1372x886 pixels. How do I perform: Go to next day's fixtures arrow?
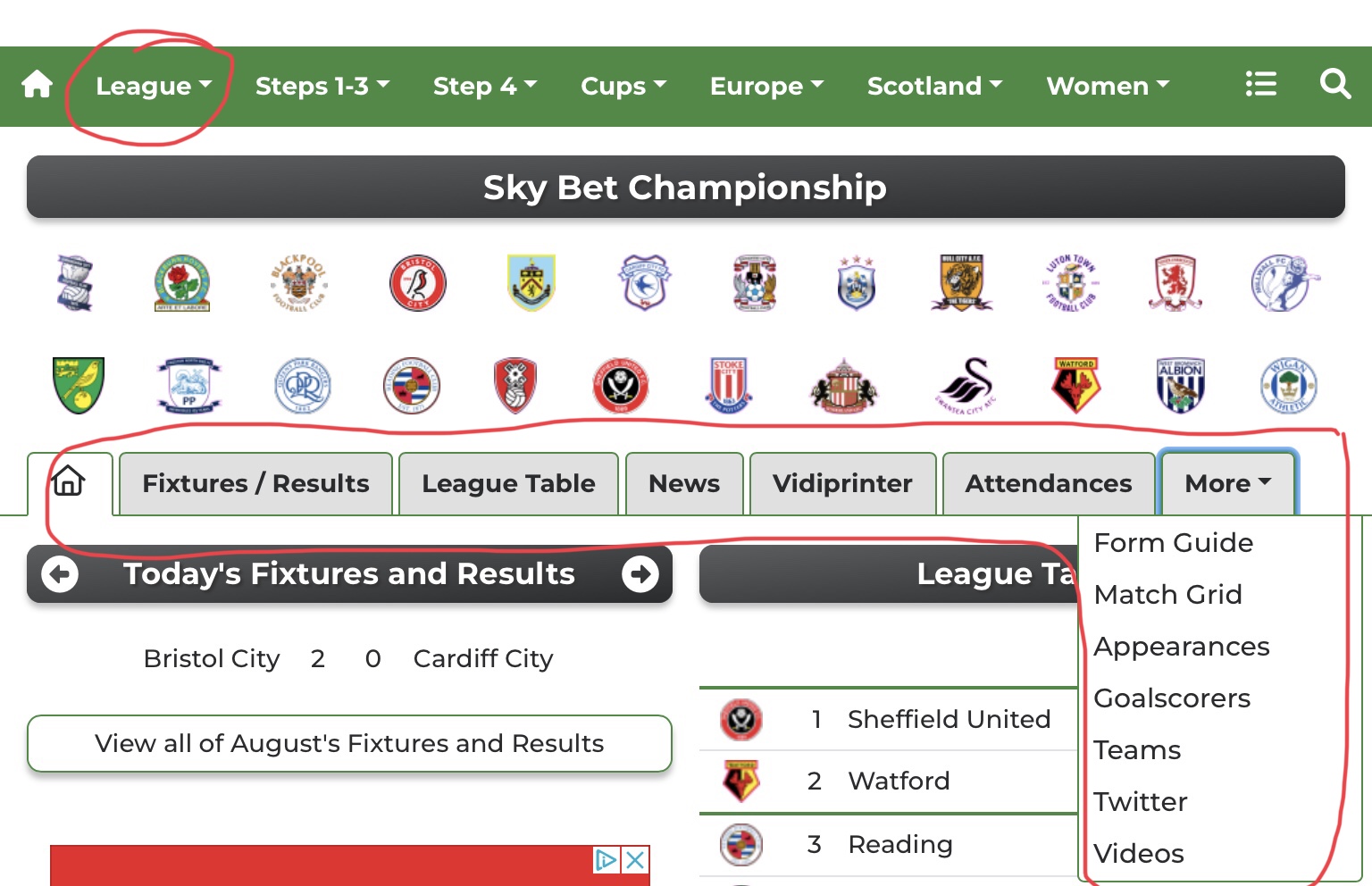click(x=640, y=573)
